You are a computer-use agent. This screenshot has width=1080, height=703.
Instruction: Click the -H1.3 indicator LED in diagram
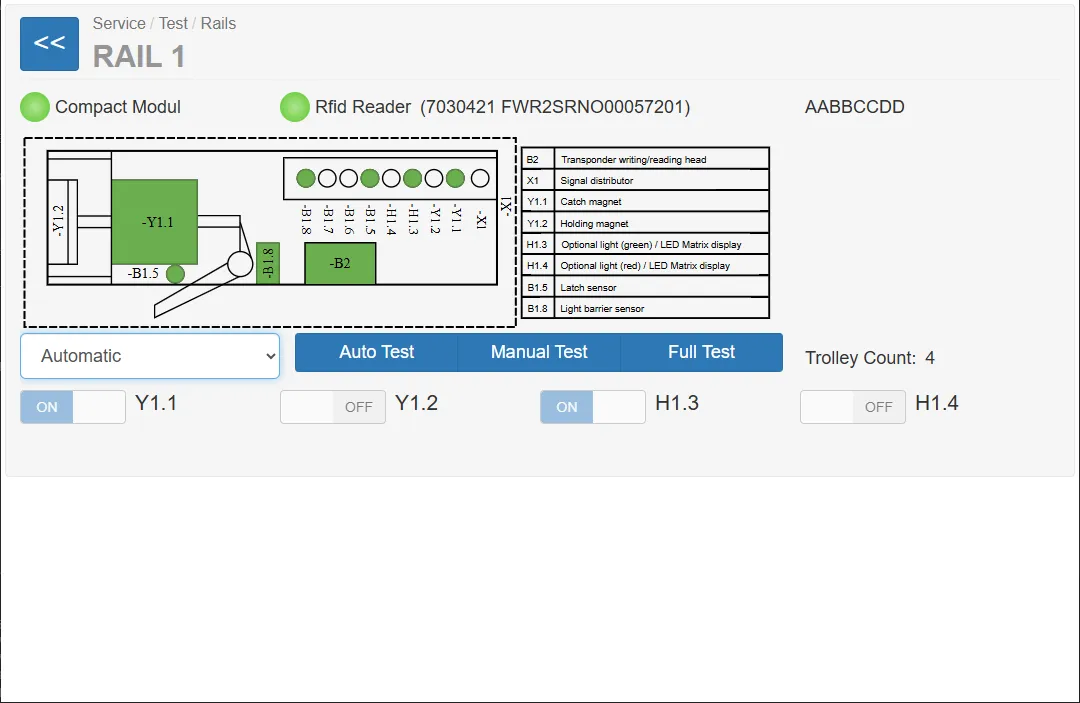413,178
